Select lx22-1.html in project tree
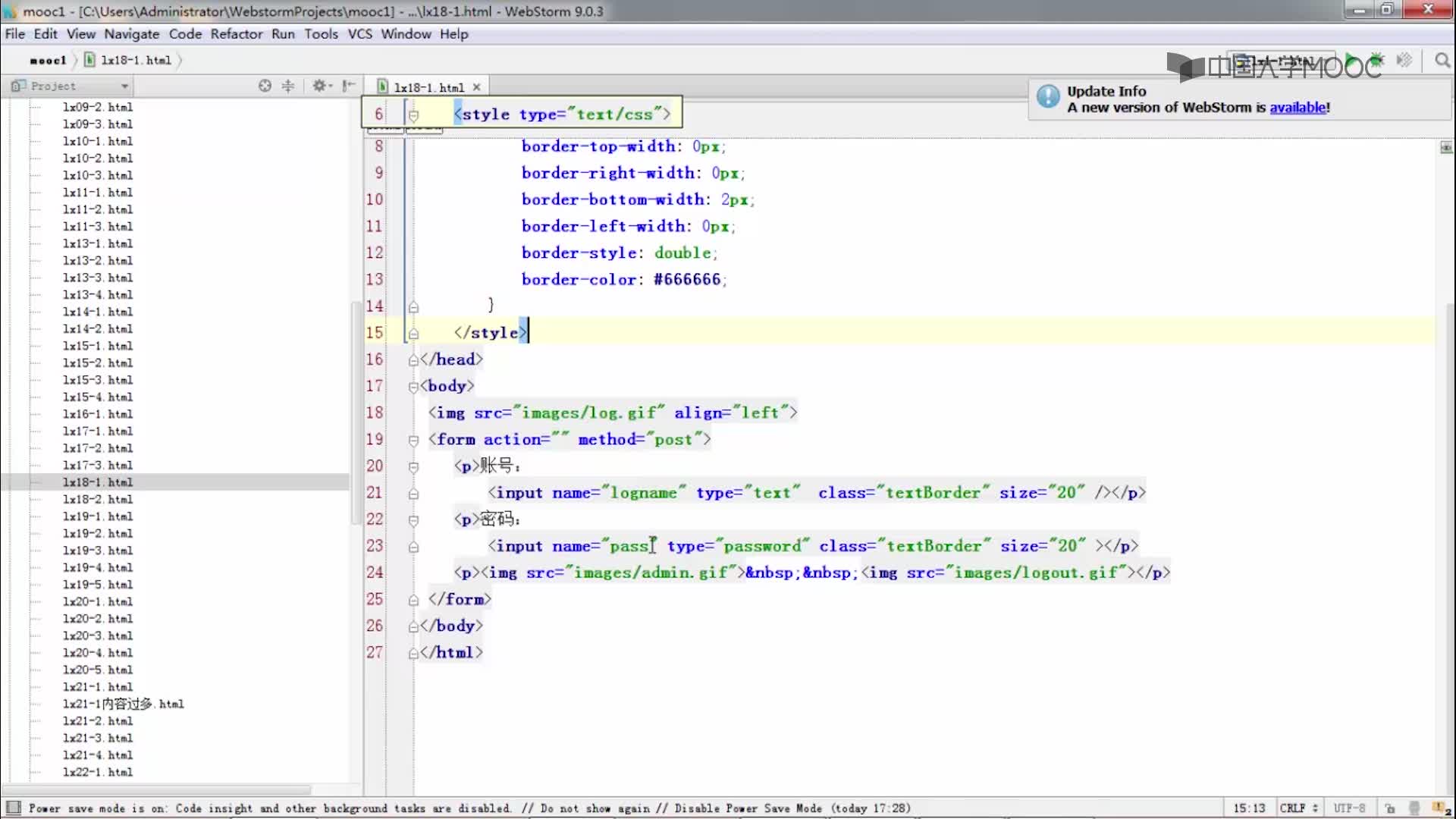1456x819 pixels. [x=98, y=772]
